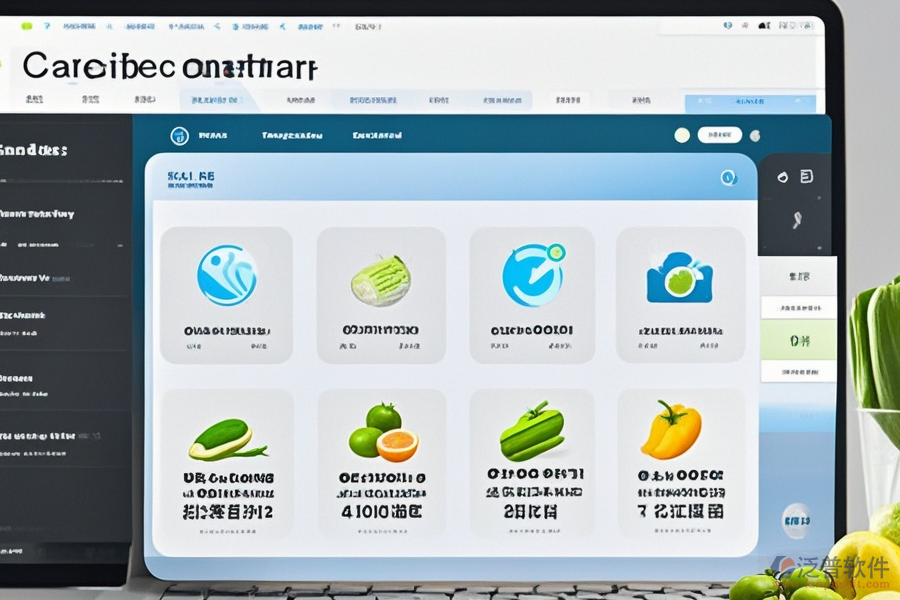Click the blue circular icon in panel header
The image size is (900, 600).
(x=728, y=178)
